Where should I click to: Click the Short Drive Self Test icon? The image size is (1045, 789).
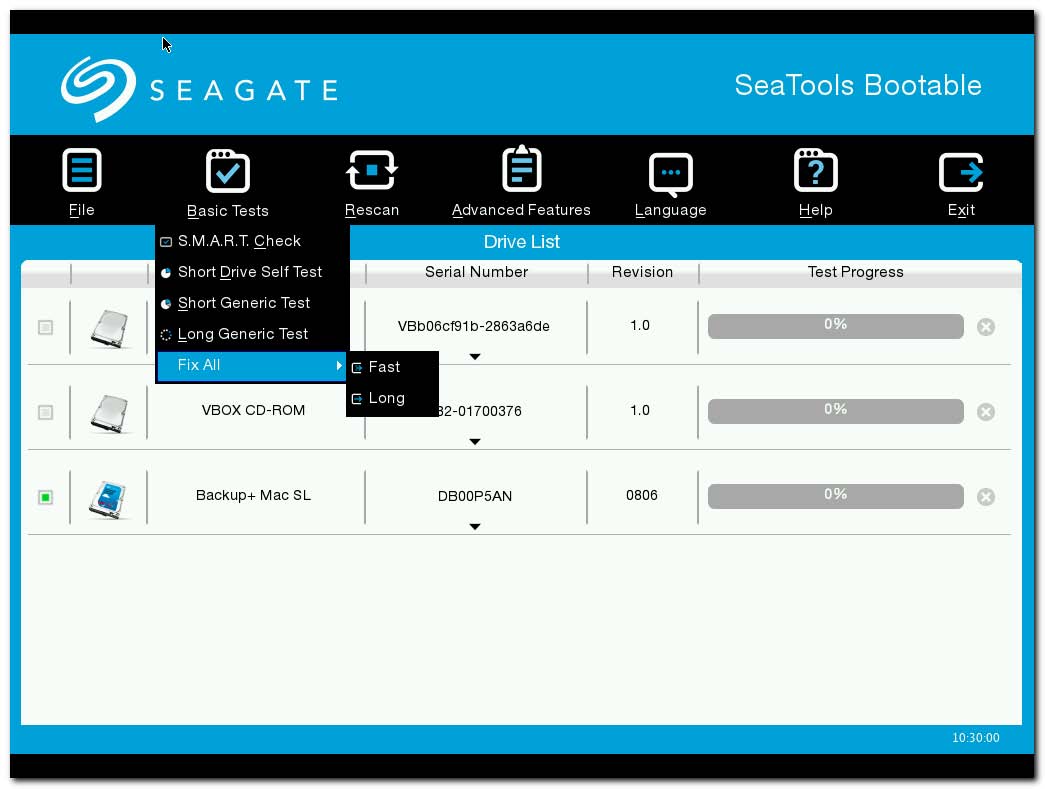[166, 273]
